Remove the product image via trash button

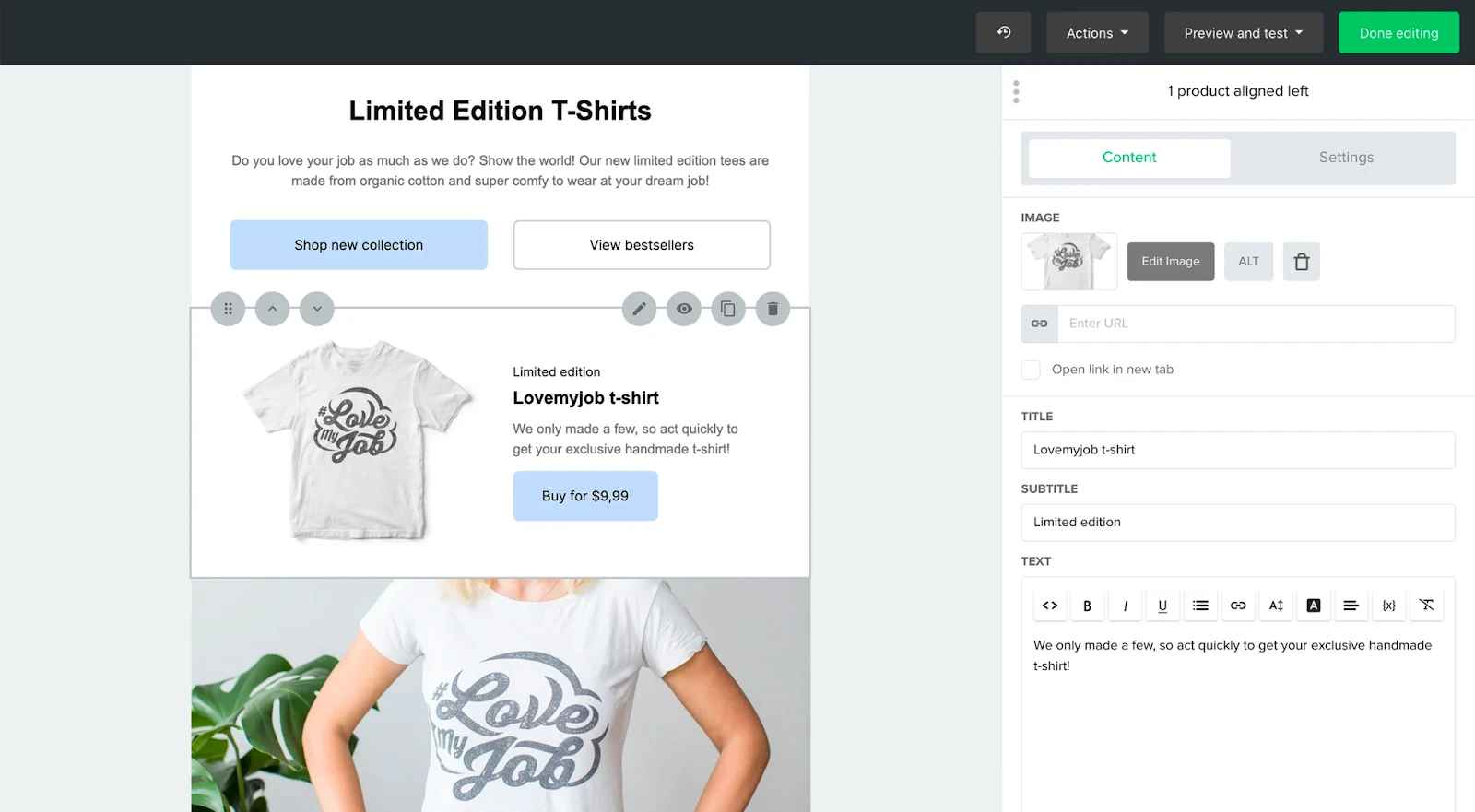[1301, 262]
